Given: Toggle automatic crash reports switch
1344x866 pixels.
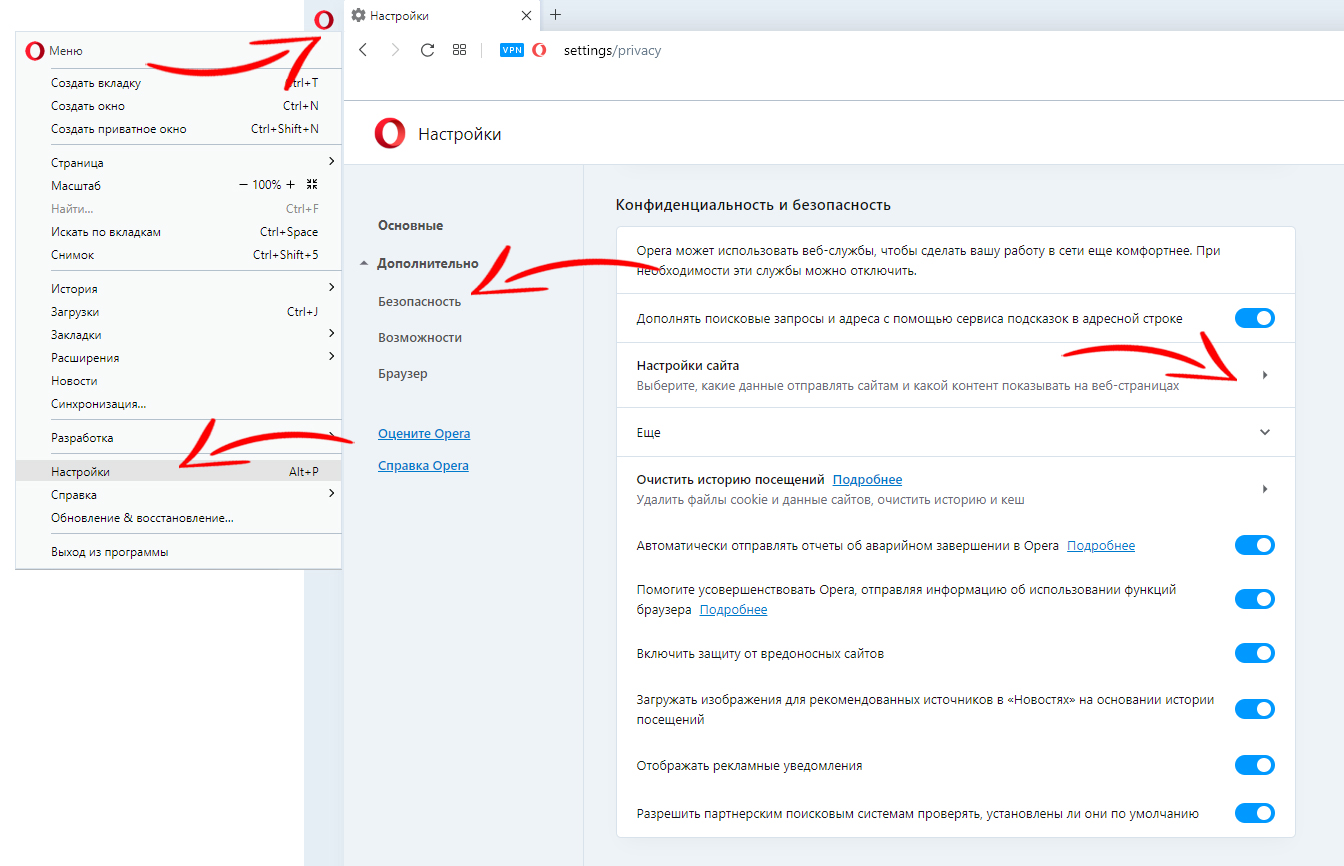Looking at the screenshot, I should (1255, 545).
